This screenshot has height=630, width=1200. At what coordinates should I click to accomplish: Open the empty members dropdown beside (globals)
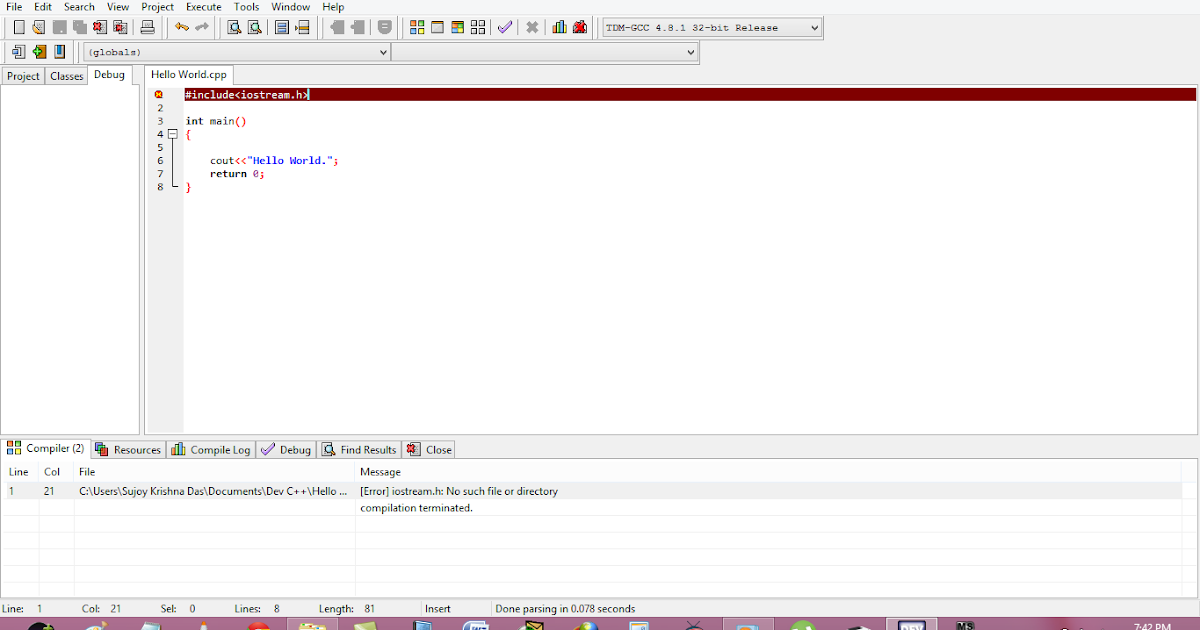[x=544, y=52]
